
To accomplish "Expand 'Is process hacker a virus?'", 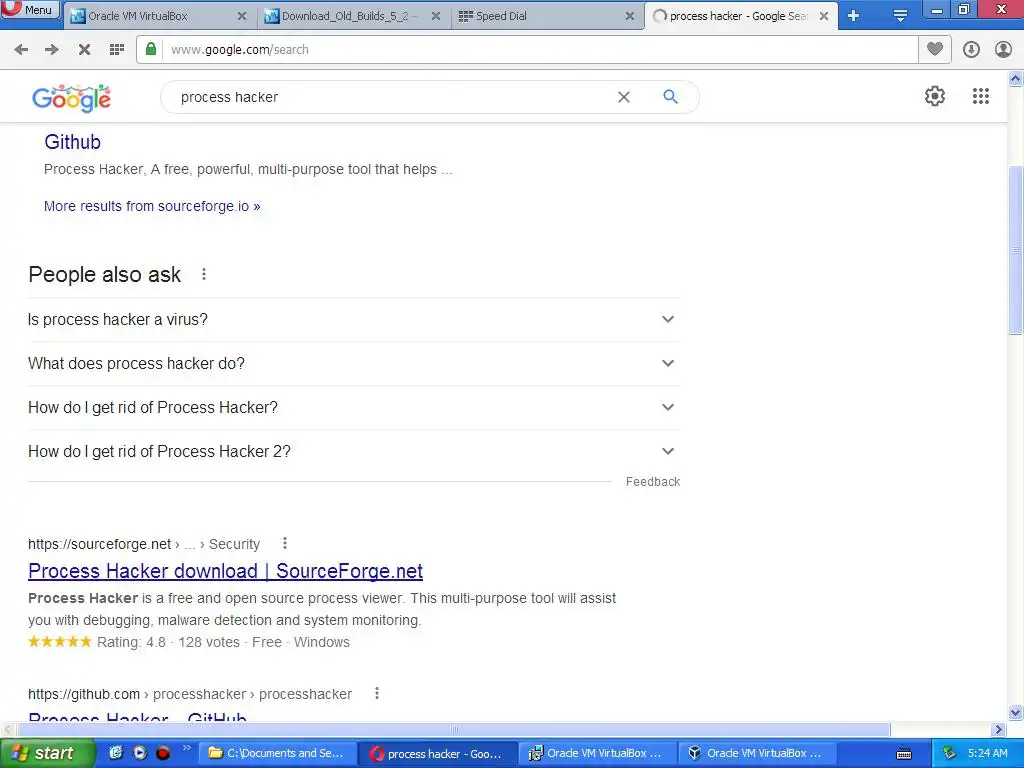I will (x=354, y=319).
